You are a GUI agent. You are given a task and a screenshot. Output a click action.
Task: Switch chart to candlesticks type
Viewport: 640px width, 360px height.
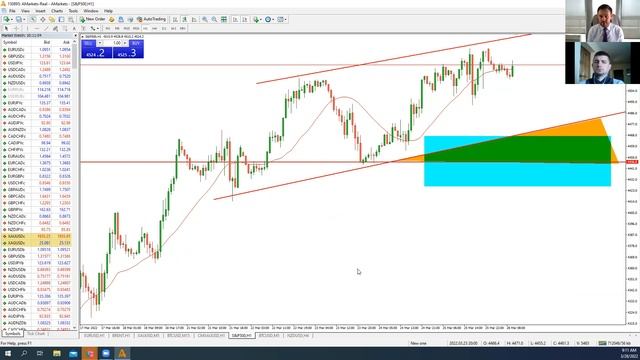coord(184,19)
